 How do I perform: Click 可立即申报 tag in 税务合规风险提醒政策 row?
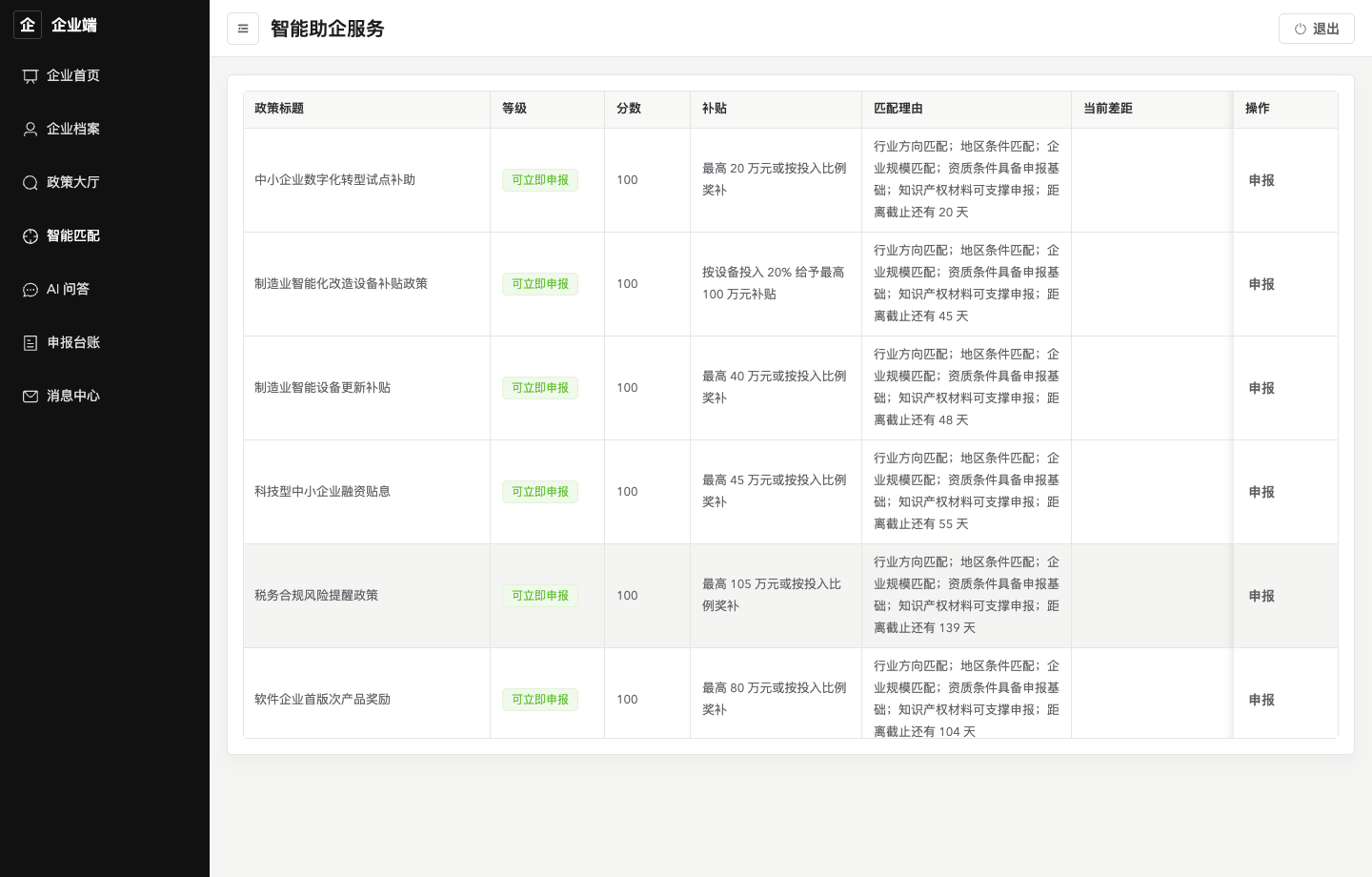click(540, 596)
